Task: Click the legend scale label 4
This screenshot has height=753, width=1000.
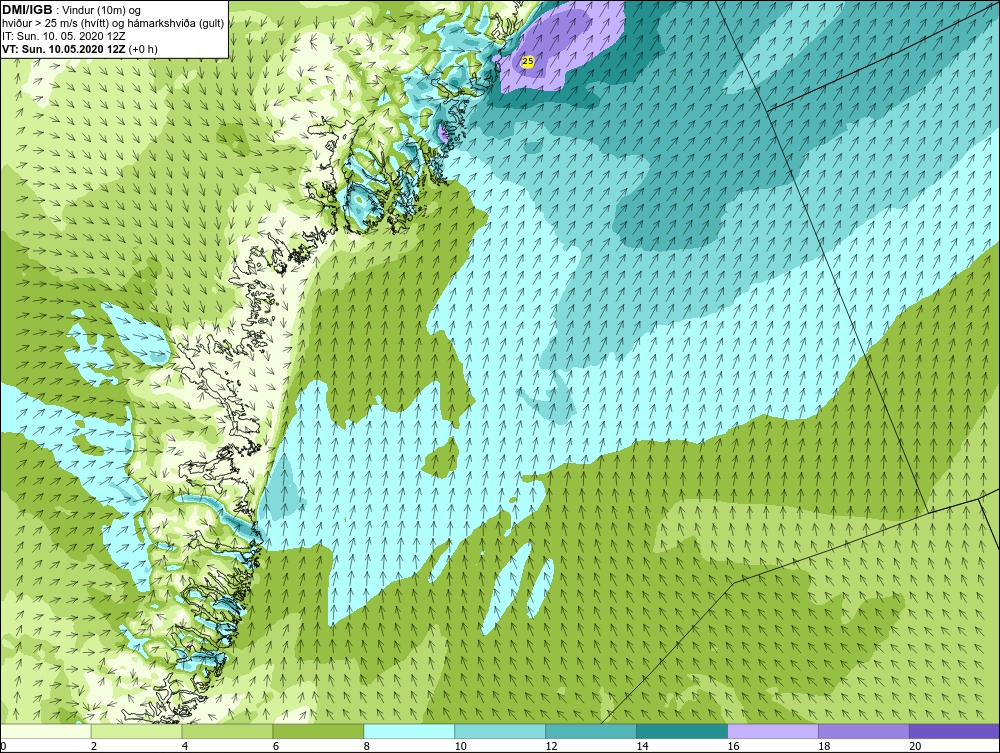Action: 185,746
